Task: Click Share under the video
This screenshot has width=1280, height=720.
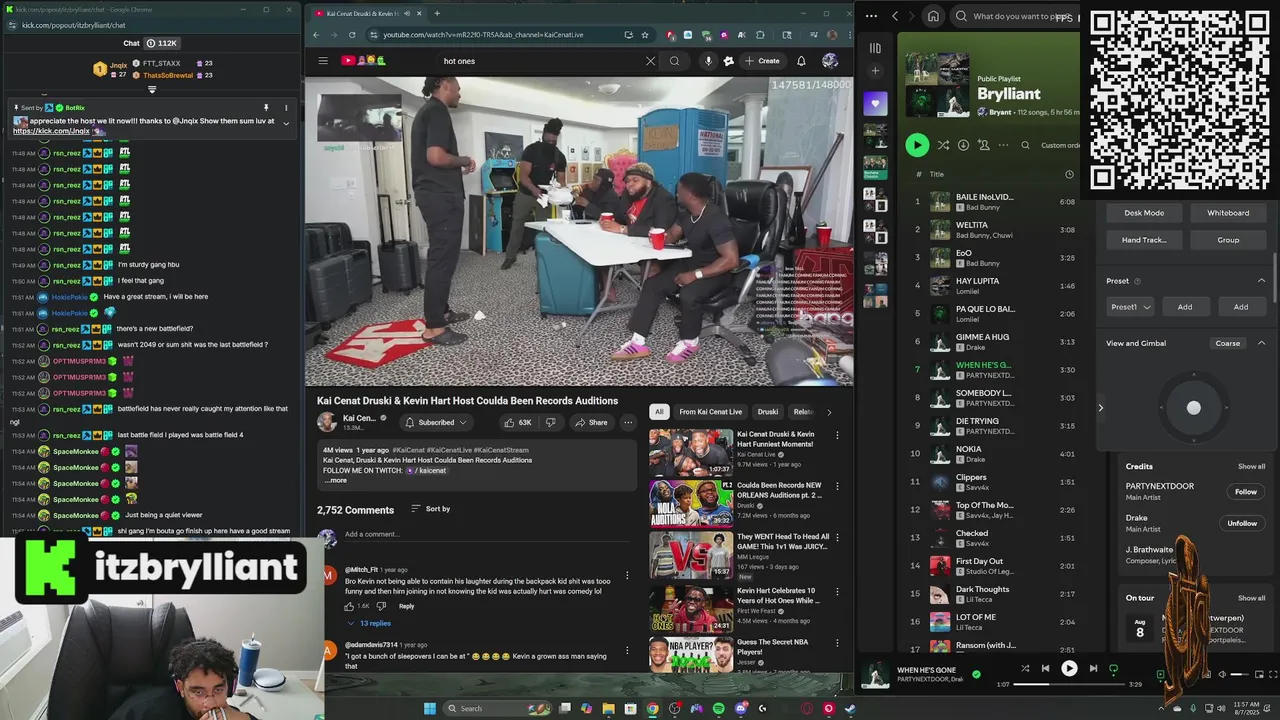Action: click(x=591, y=422)
